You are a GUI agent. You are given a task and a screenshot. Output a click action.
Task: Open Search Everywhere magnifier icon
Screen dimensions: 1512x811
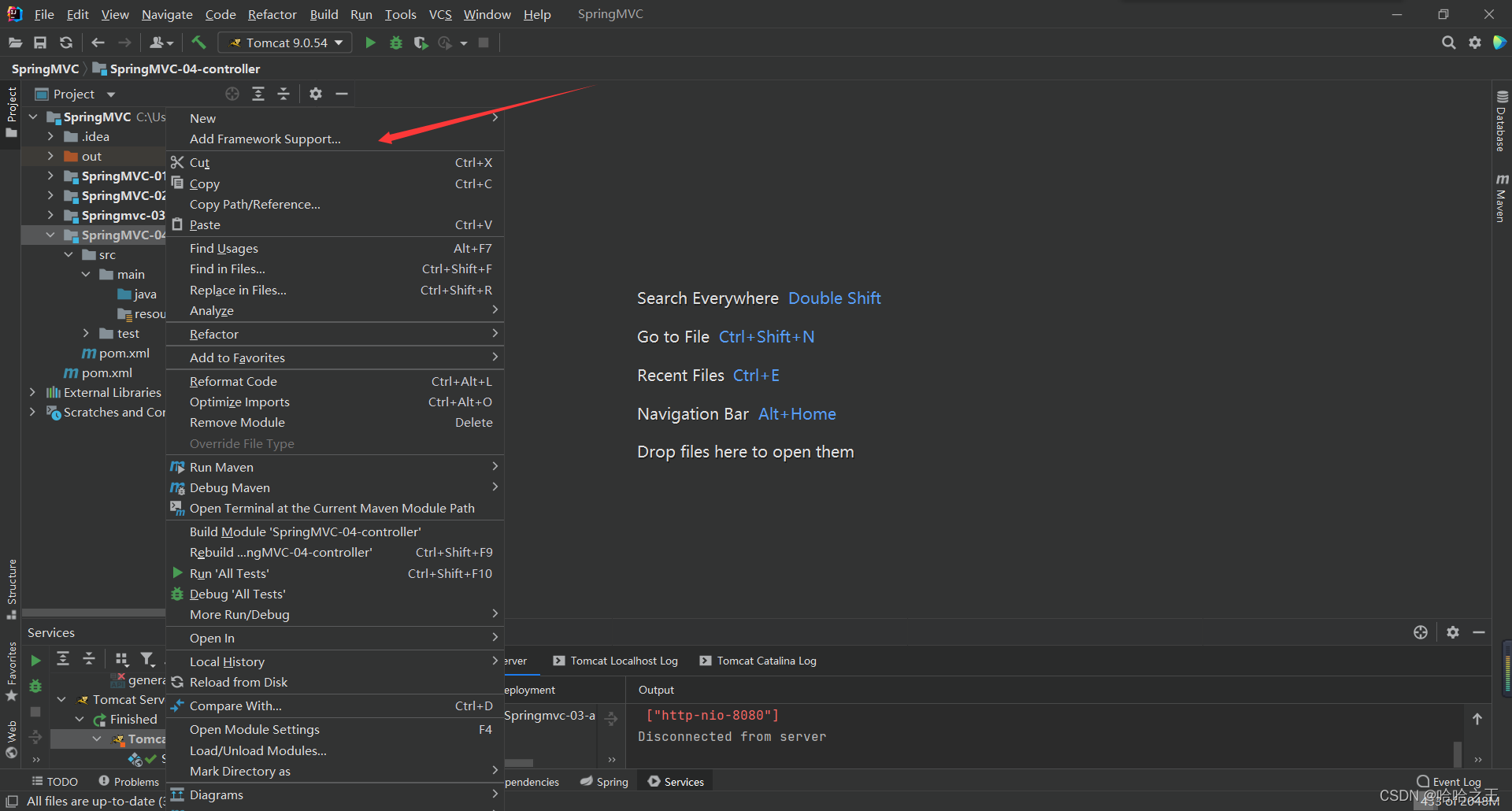pos(1448,43)
